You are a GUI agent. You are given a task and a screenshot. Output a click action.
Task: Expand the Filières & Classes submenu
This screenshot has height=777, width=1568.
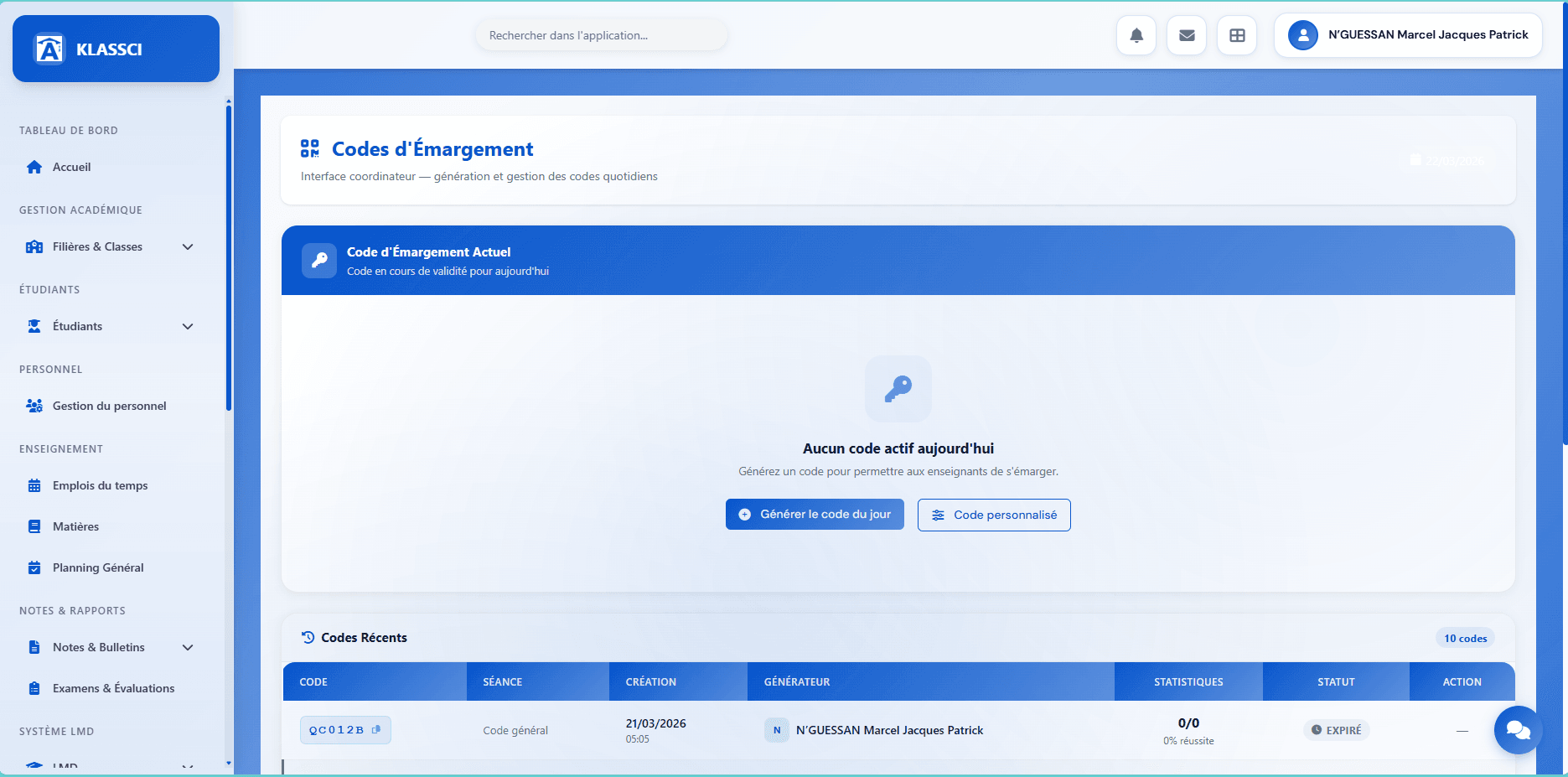(x=188, y=246)
